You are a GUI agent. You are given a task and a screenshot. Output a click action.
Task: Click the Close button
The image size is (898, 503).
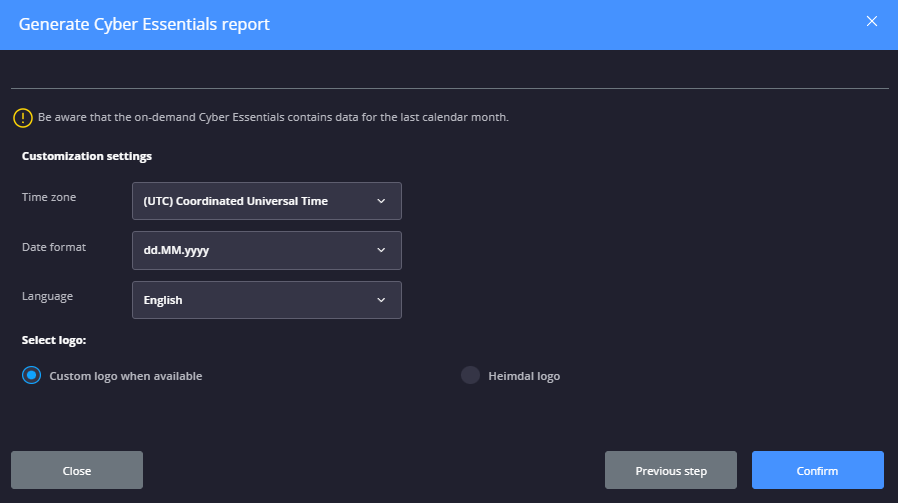(x=77, y=470)
